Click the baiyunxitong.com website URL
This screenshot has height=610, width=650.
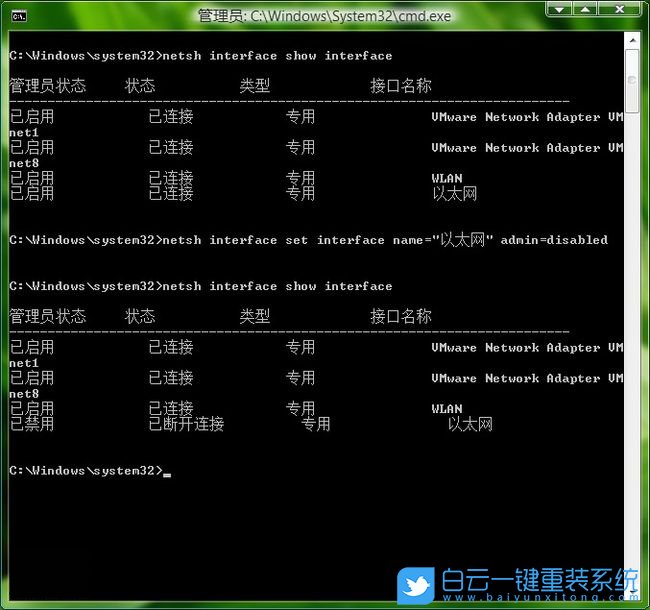tap(540, 598)
